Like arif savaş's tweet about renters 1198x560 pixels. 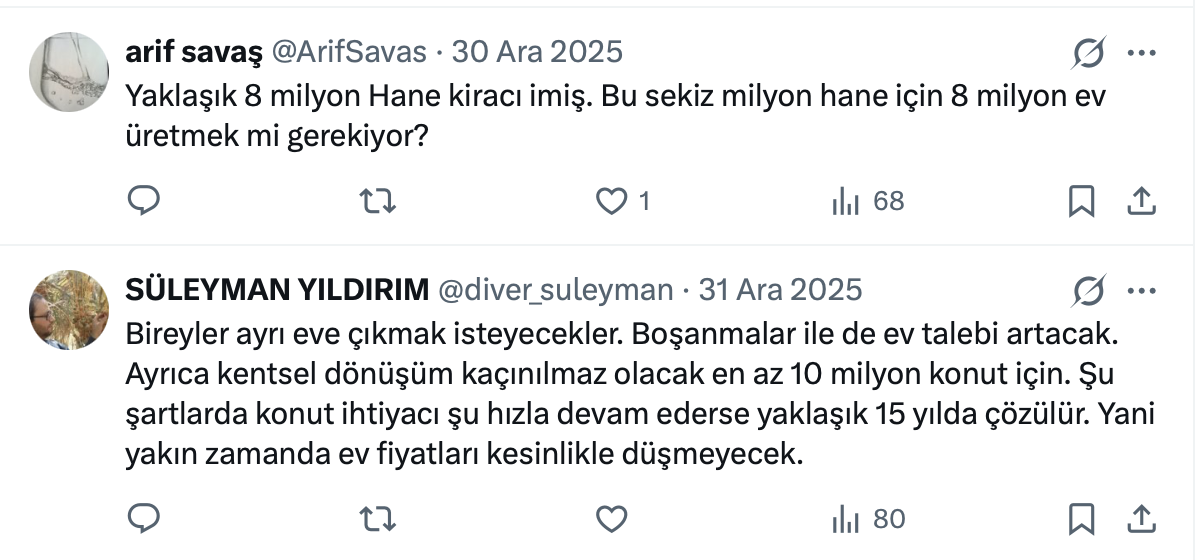coord(611,202)
